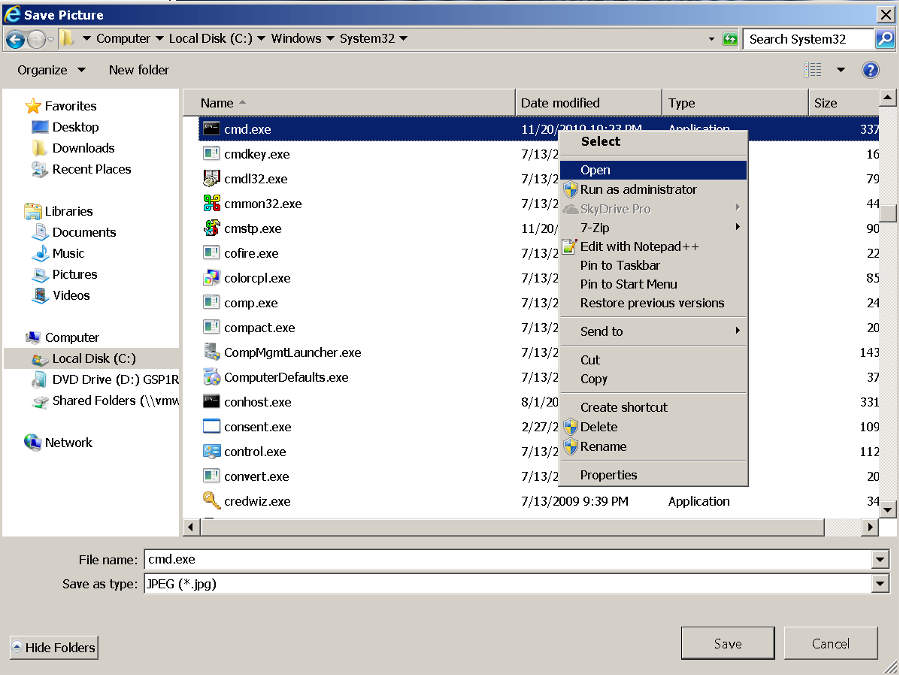The image size is (899, 675).
Task: Click the DVD Drive (D:) icon
Action: click(39, 380)
